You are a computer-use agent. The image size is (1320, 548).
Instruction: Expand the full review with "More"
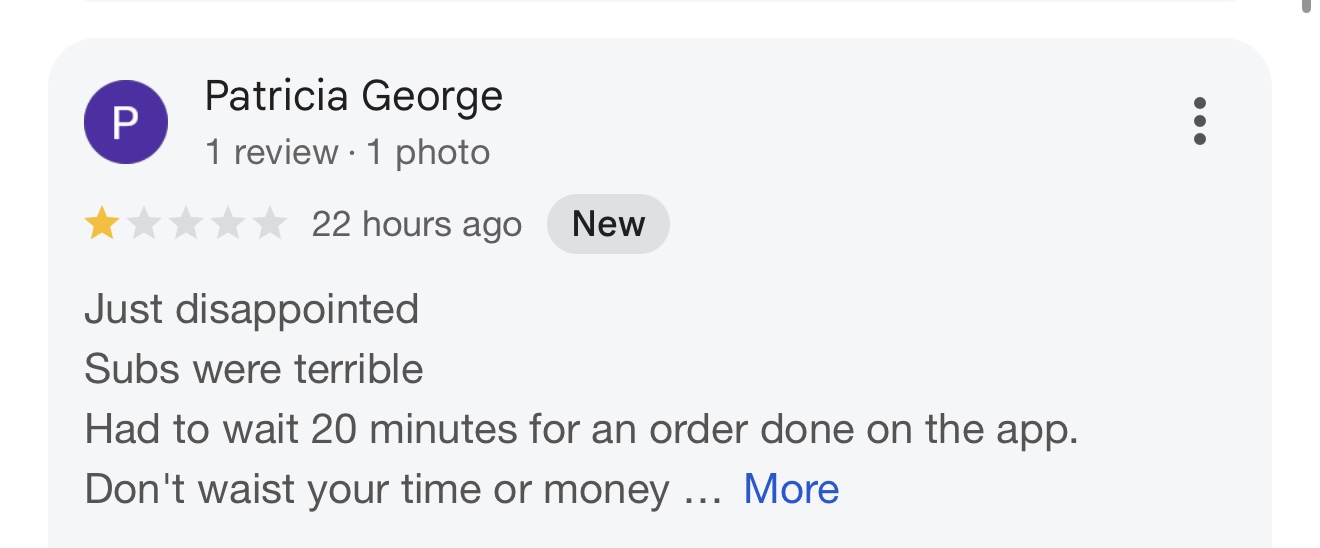[x=791, y=489]
